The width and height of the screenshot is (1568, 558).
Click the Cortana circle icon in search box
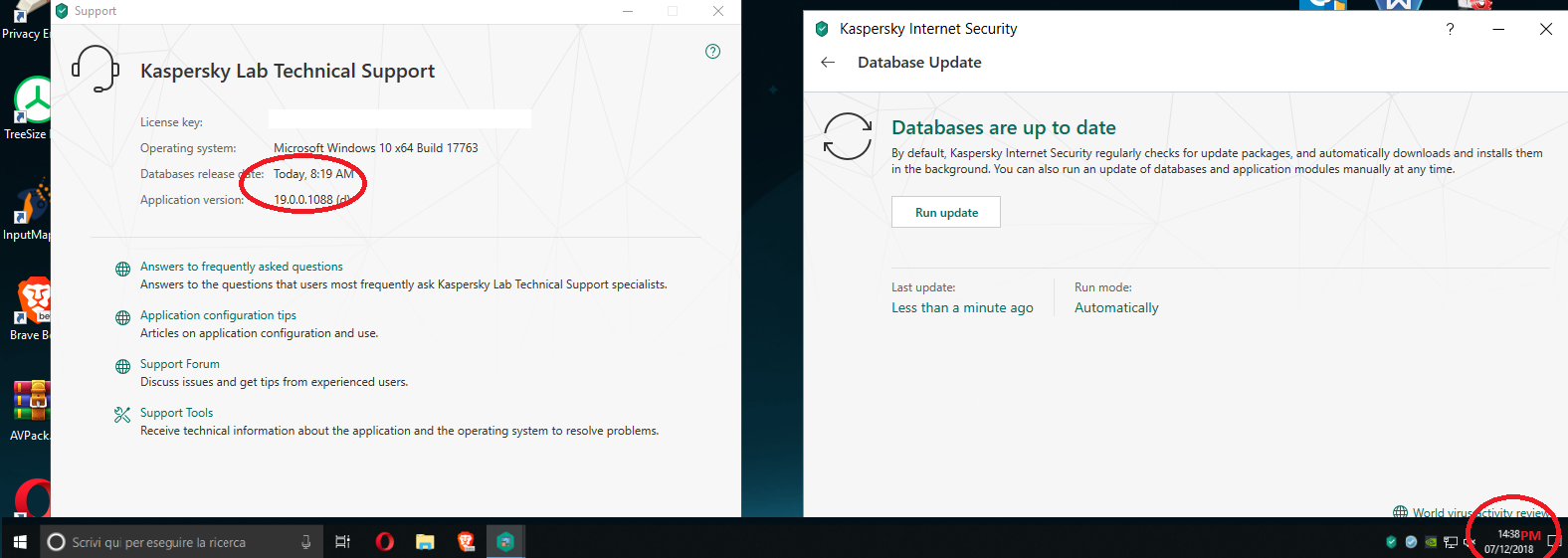pos(57,542)
